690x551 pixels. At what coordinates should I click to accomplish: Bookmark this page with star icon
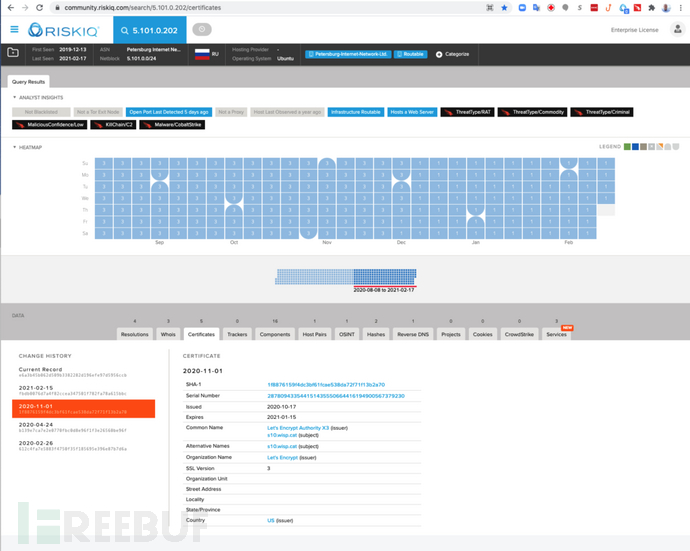point(504,7)
